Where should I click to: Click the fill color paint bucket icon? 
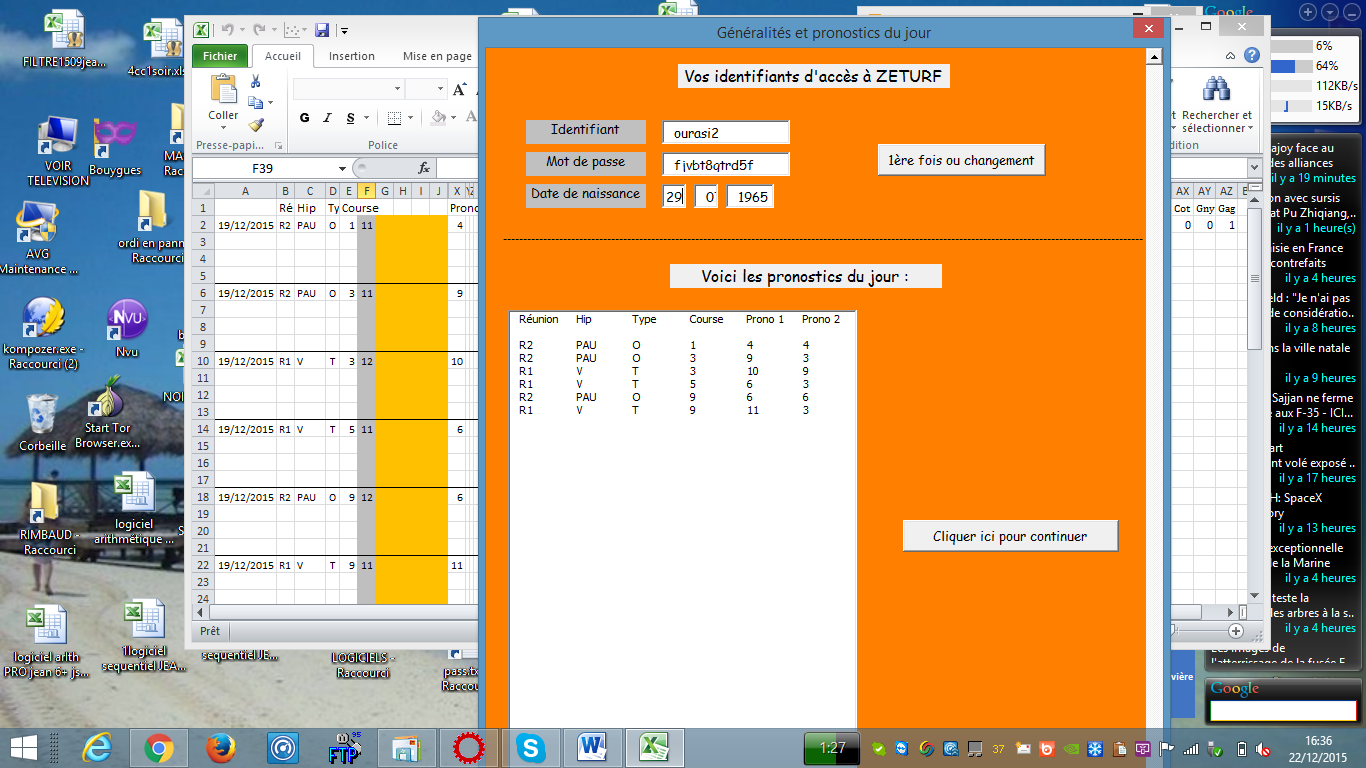click(x=438, y=118)
